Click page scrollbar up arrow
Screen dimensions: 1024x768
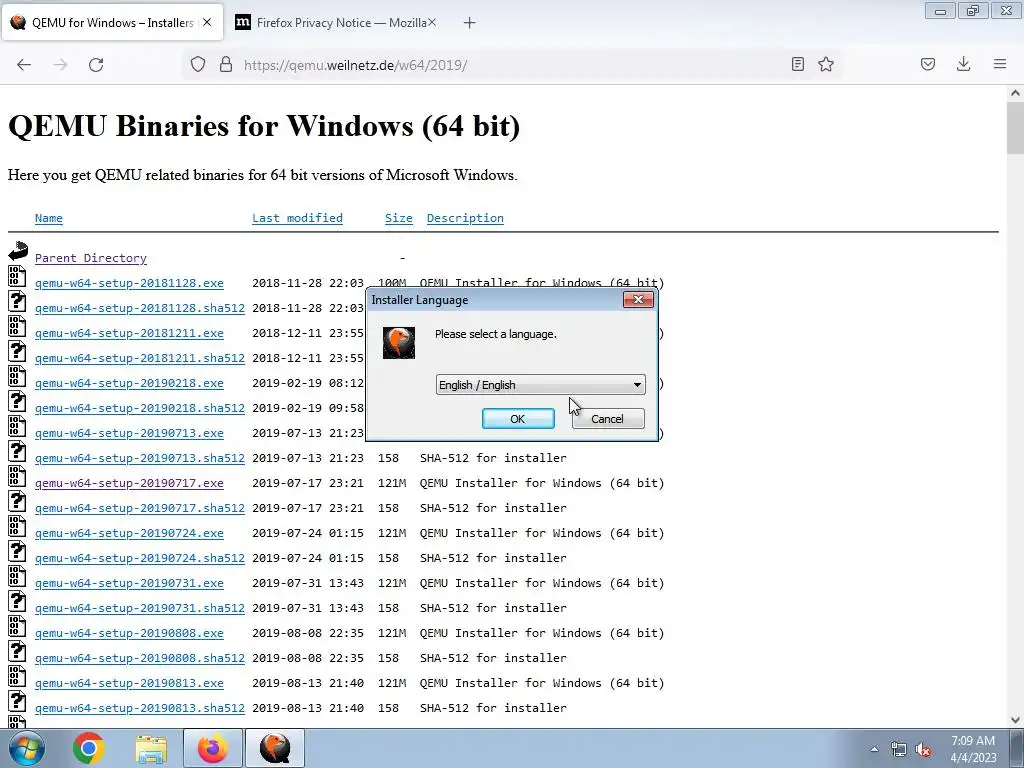(x=1015, y=93)
